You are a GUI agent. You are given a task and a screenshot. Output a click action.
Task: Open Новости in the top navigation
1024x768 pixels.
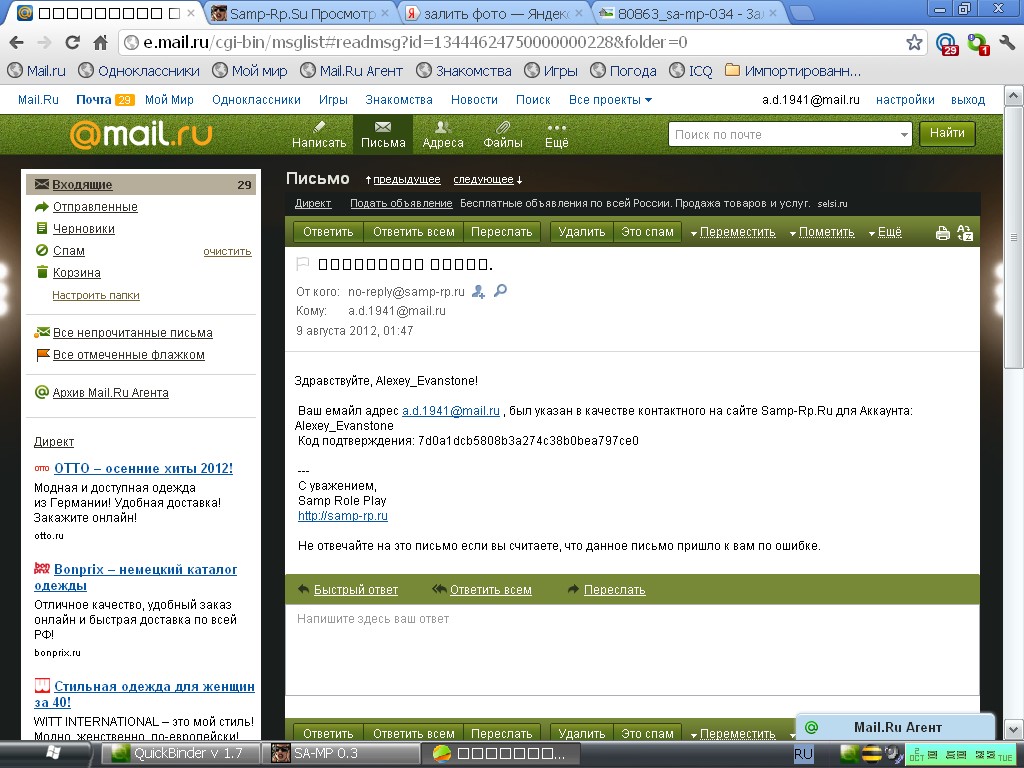pyautogui.click(x=474, y=100)
